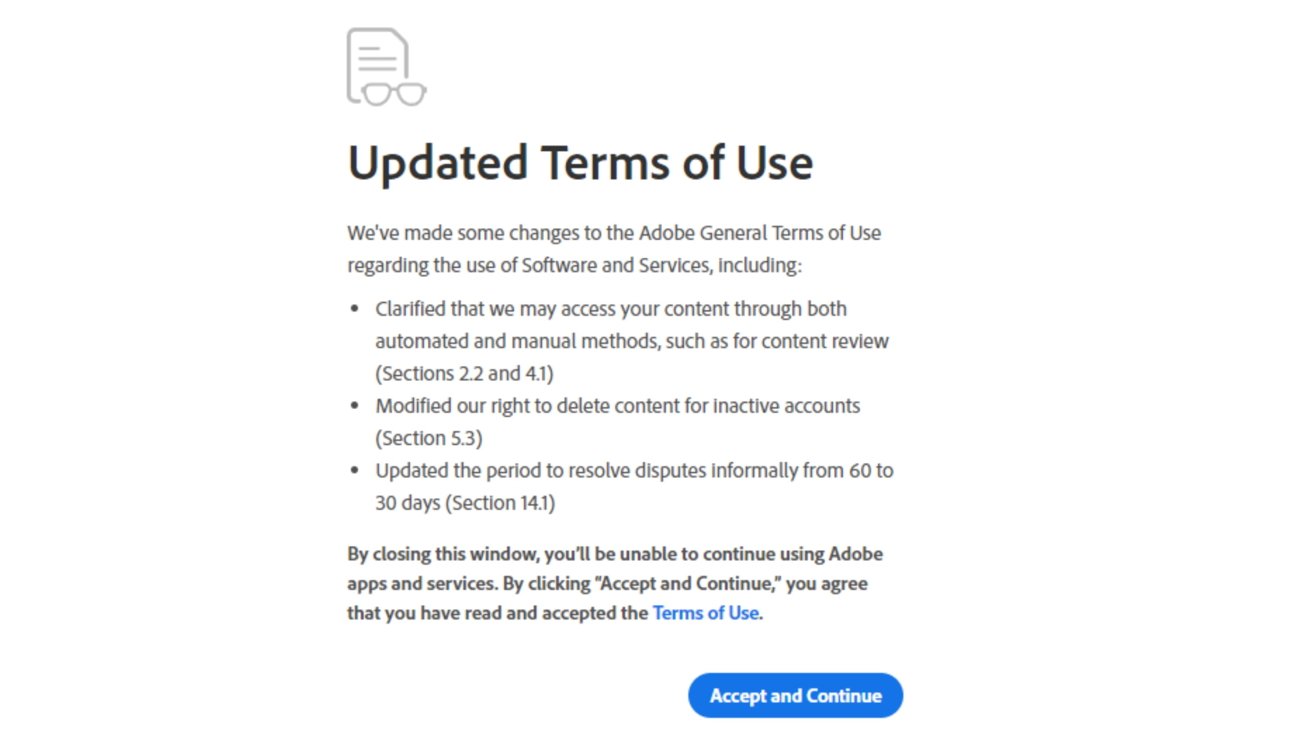Click the Section 5.3 reference text
This screenshot has width=1312, height=738.
coord(426,438)
